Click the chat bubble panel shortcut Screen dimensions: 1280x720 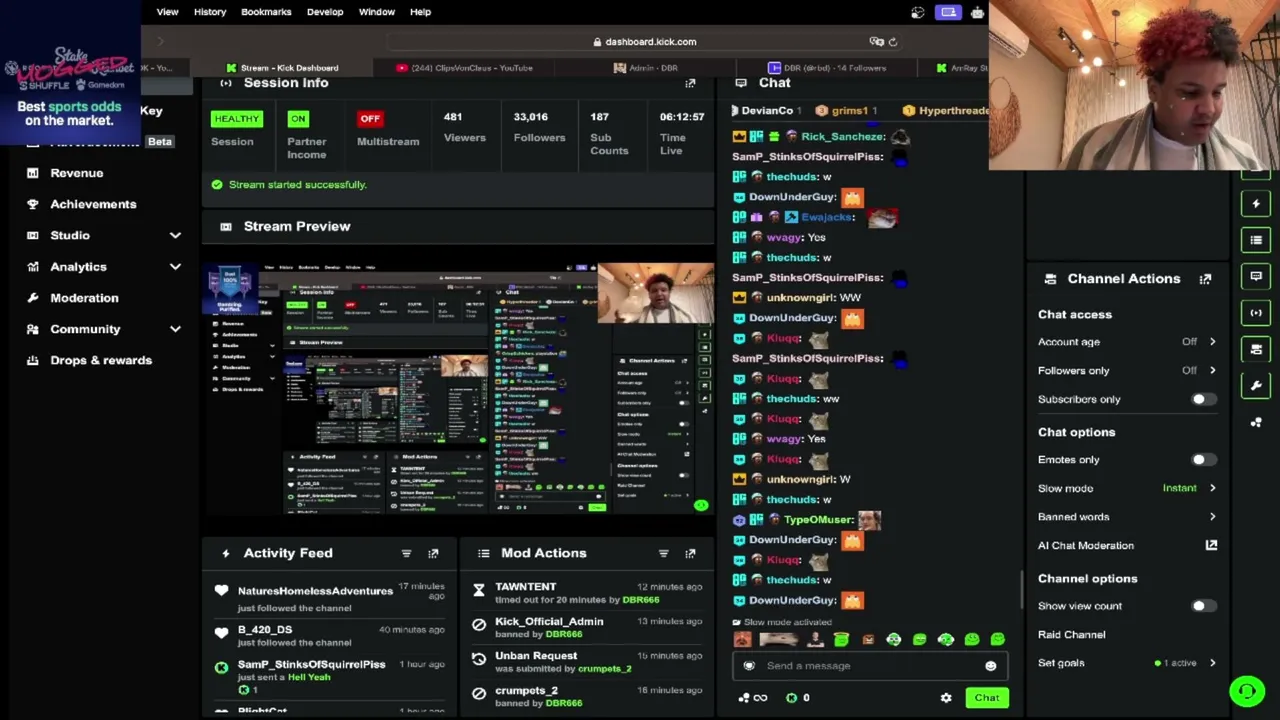tap(1256, 276)
